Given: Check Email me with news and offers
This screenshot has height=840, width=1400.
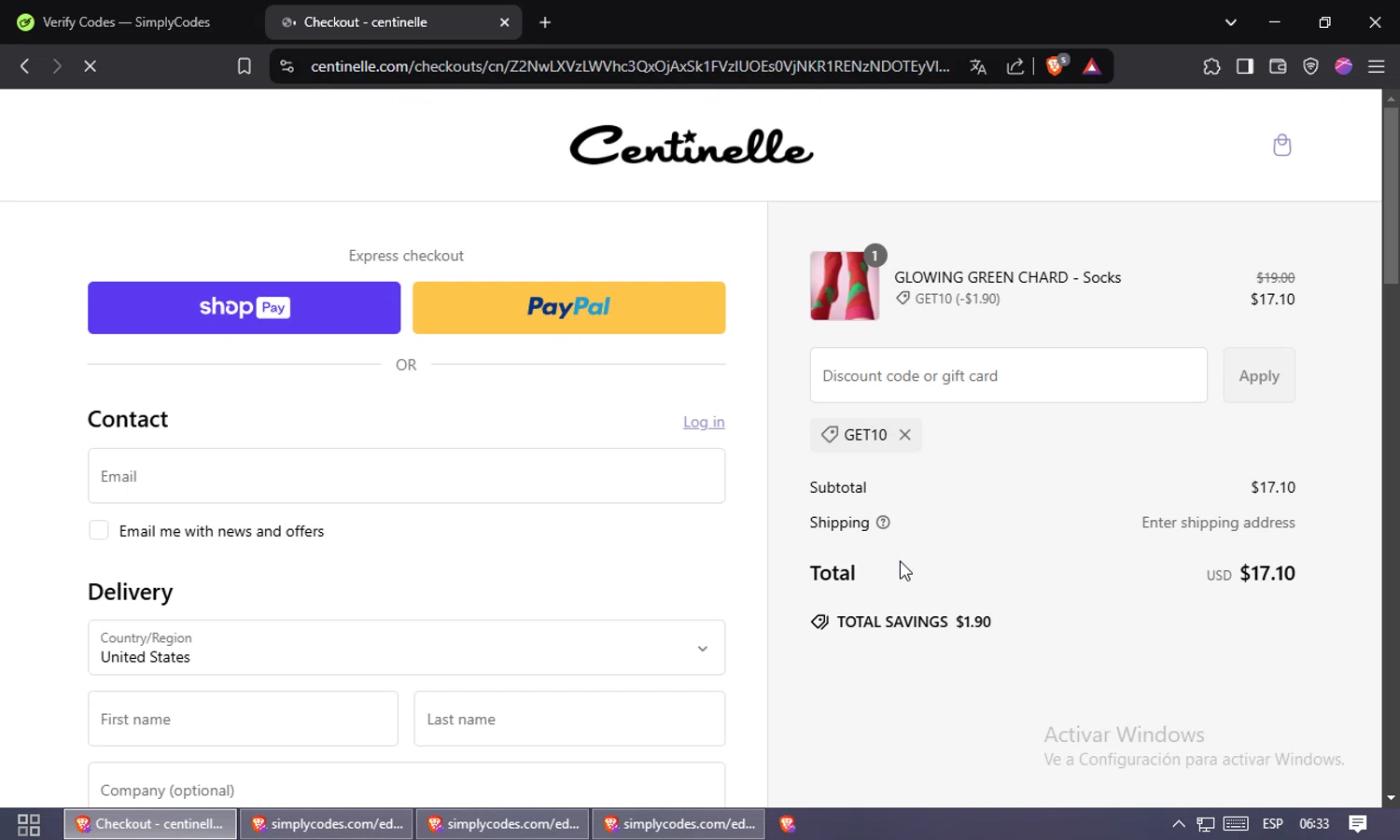Looking at the screenshot, I should coord(99,531).
